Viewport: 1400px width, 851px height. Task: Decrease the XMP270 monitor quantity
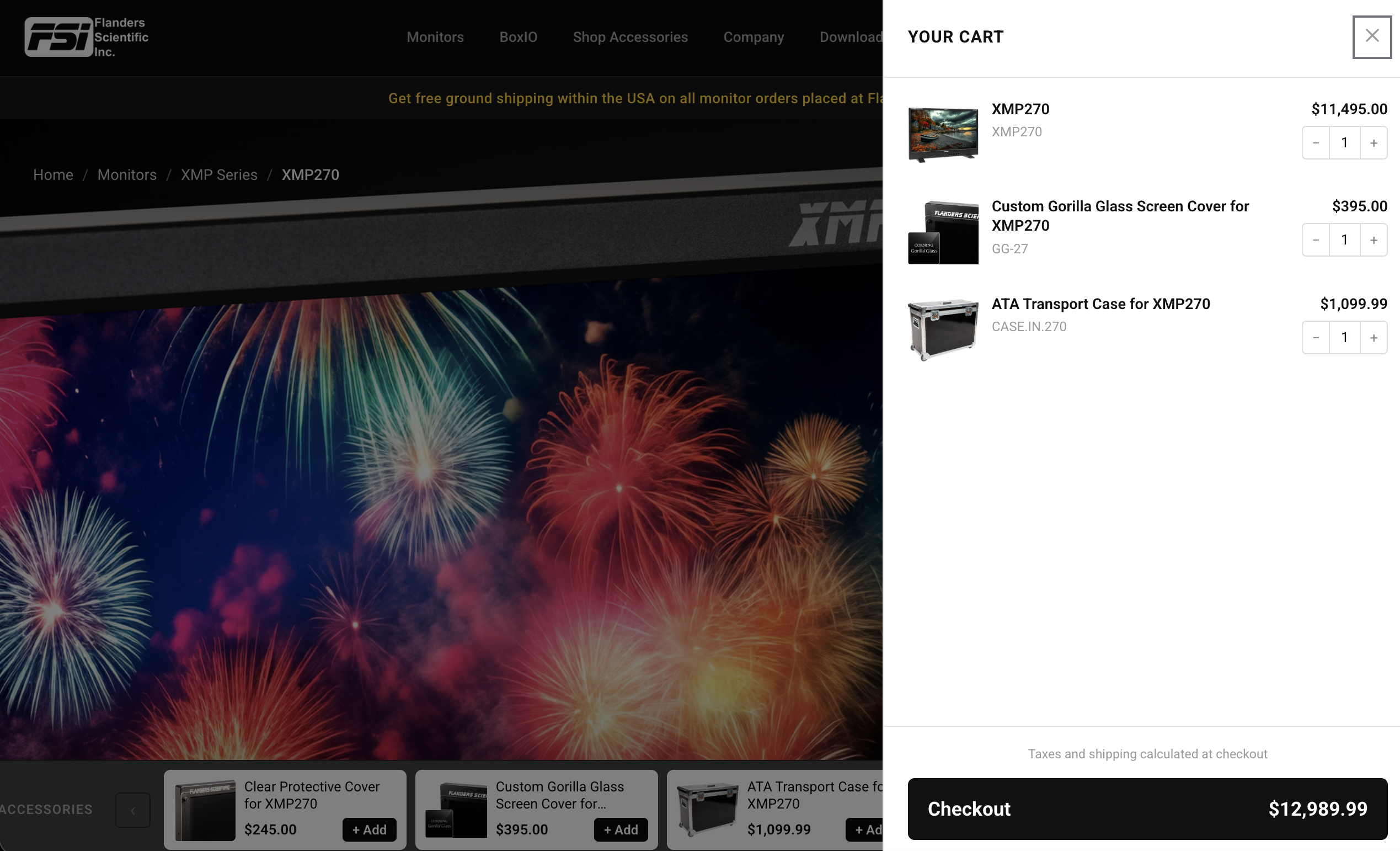pyautogui.click(x=1316, y=143)
